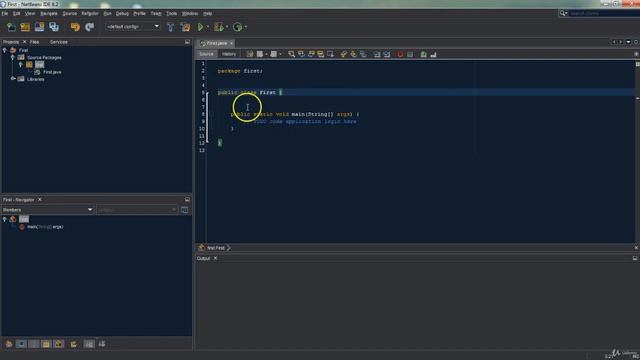
Task: Click the Stop Macro Recording icon
Action: [410, 54]
